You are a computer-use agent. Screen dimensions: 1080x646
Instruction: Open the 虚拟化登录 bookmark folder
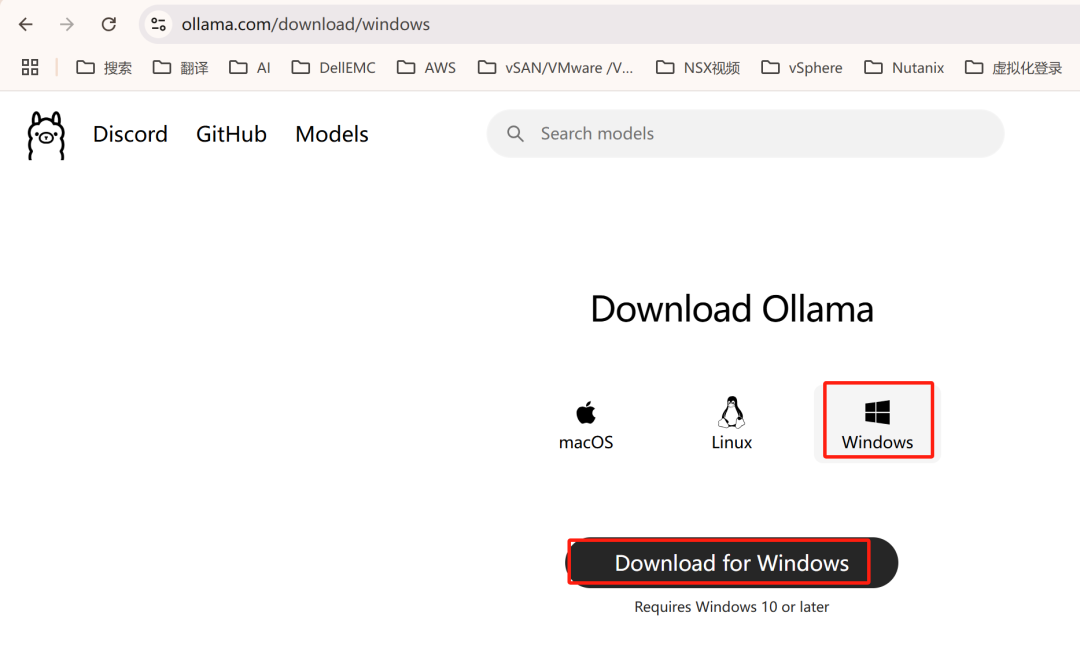pos(1013,67)
